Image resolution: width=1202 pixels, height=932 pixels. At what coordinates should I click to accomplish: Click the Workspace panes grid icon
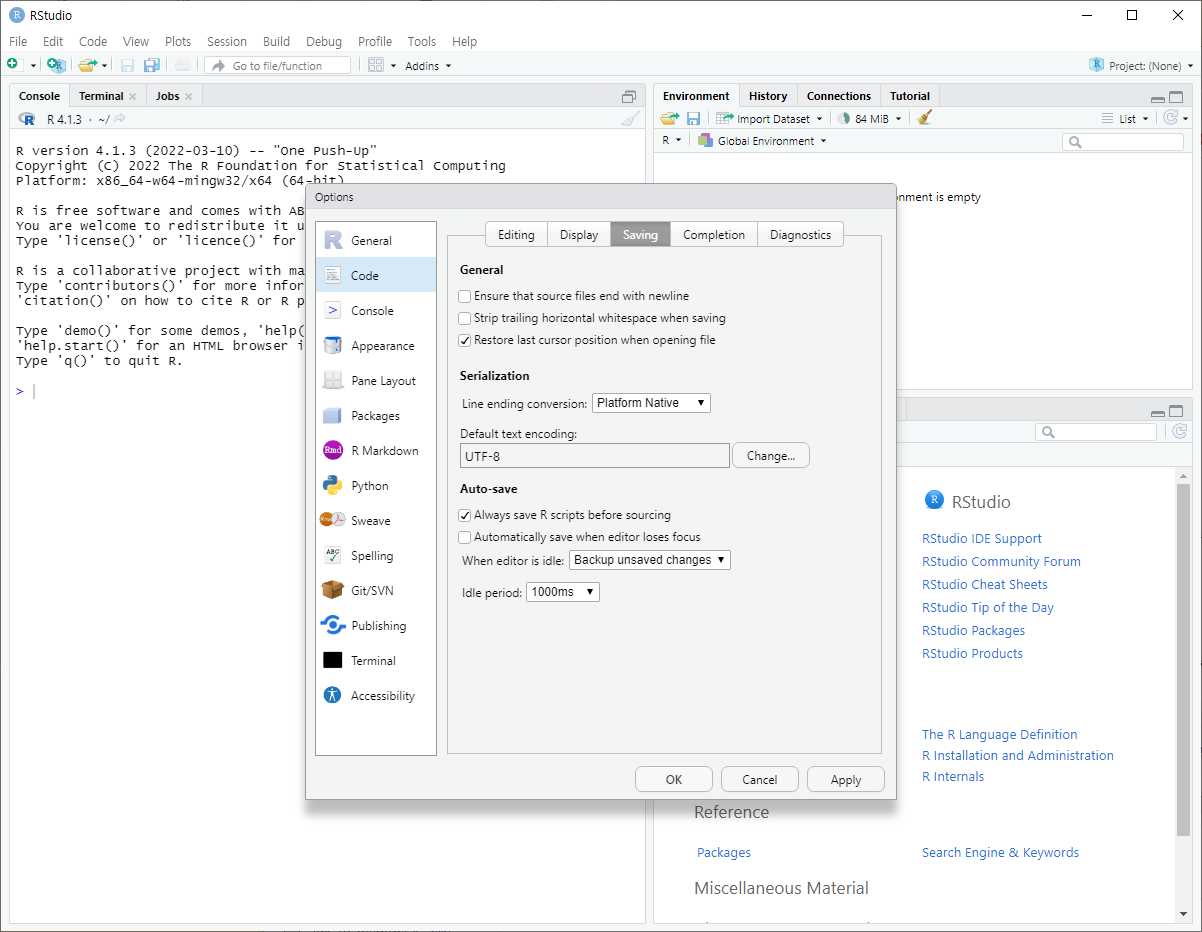pos(376,65)
